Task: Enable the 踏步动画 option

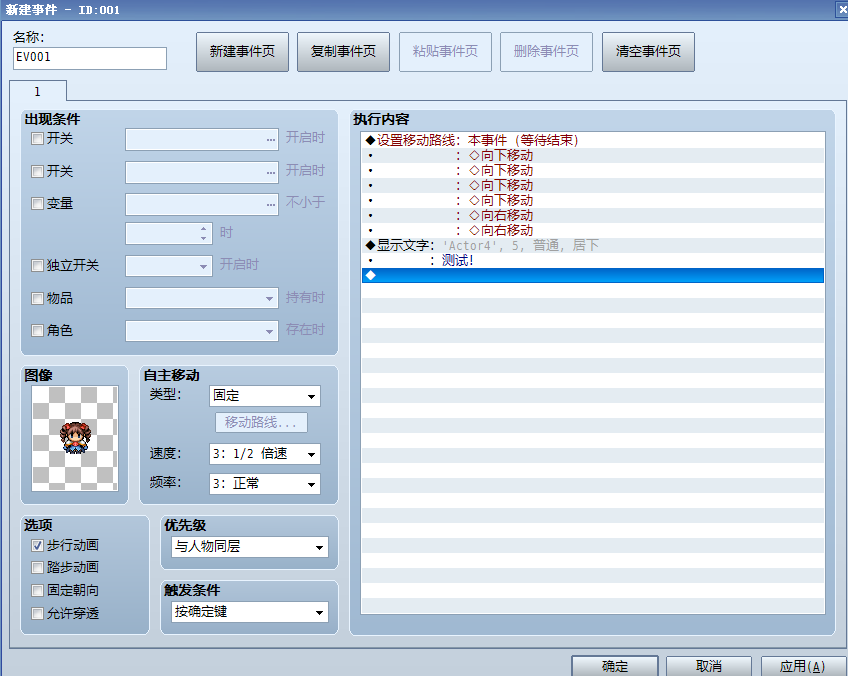Action: (x=37, y=567)
